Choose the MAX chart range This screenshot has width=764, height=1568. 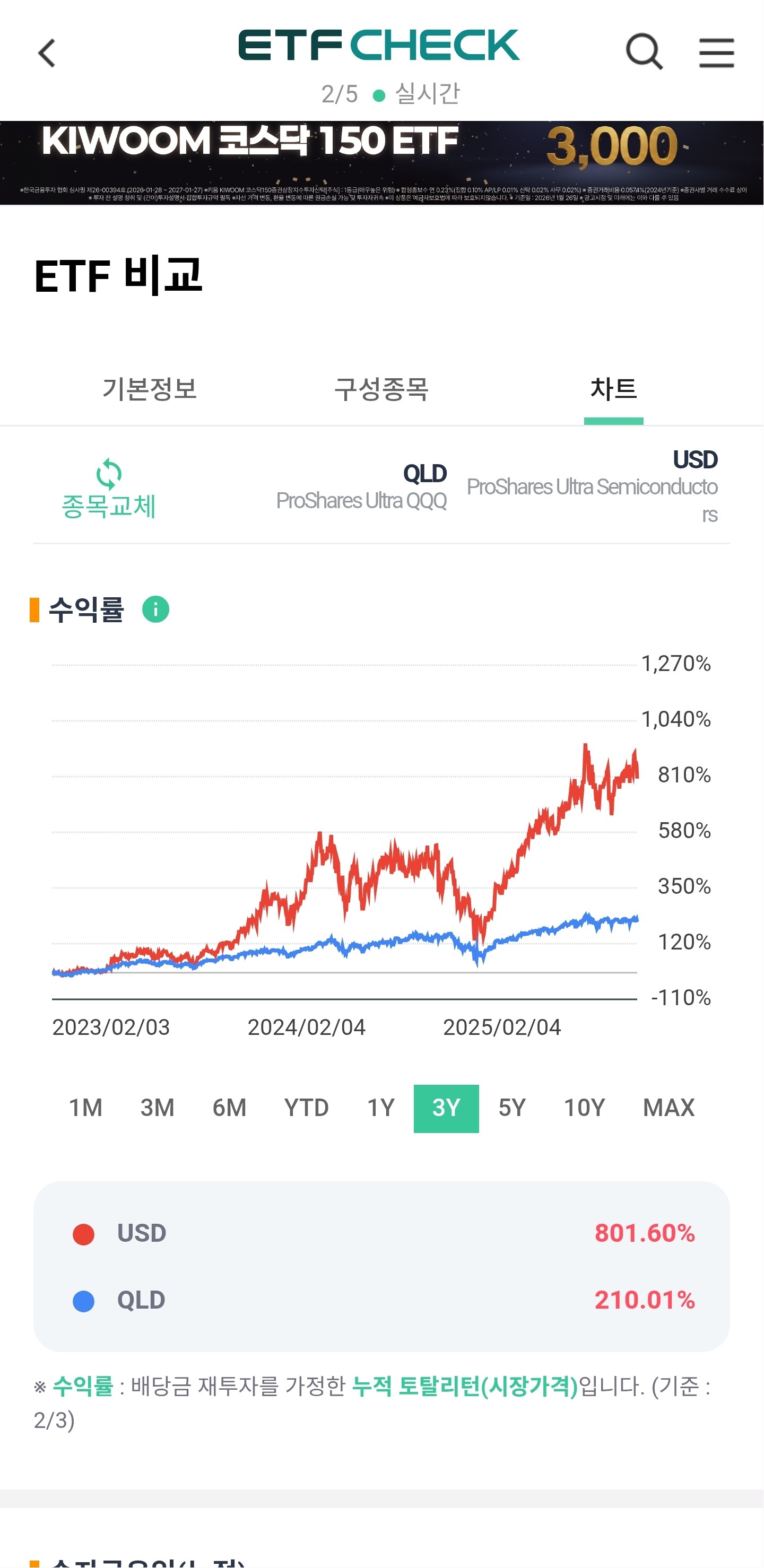pyautogui.click(x=668, y=1108)
